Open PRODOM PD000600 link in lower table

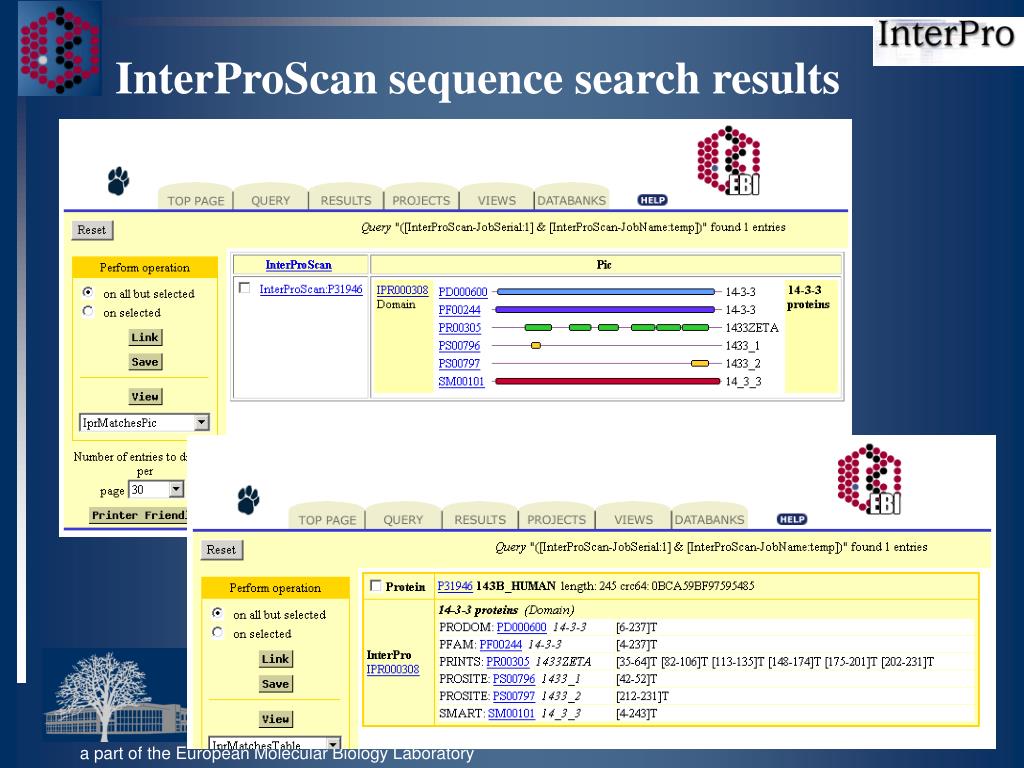pos(521,627)
